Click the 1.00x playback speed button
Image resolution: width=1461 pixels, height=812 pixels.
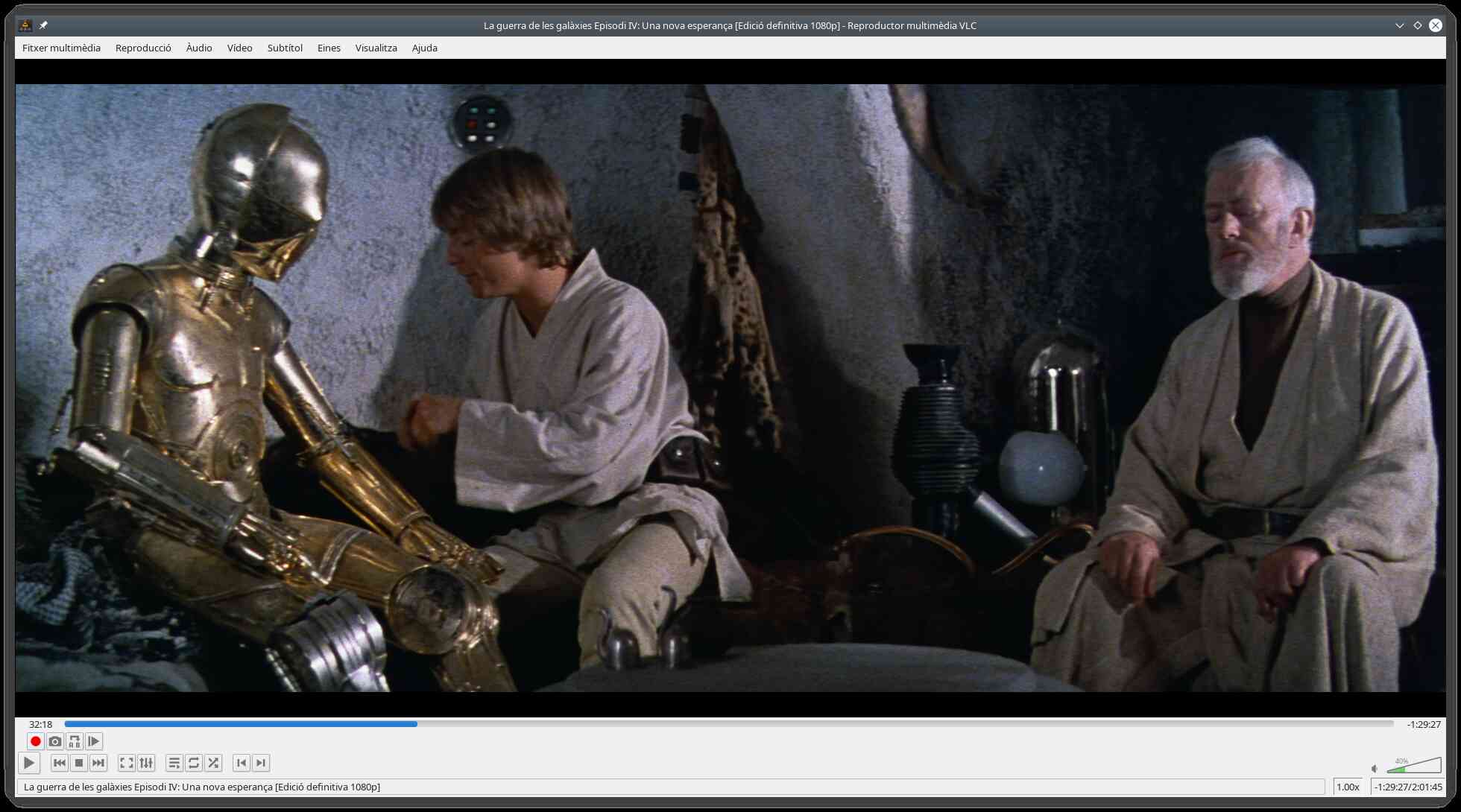point(1347,787)
